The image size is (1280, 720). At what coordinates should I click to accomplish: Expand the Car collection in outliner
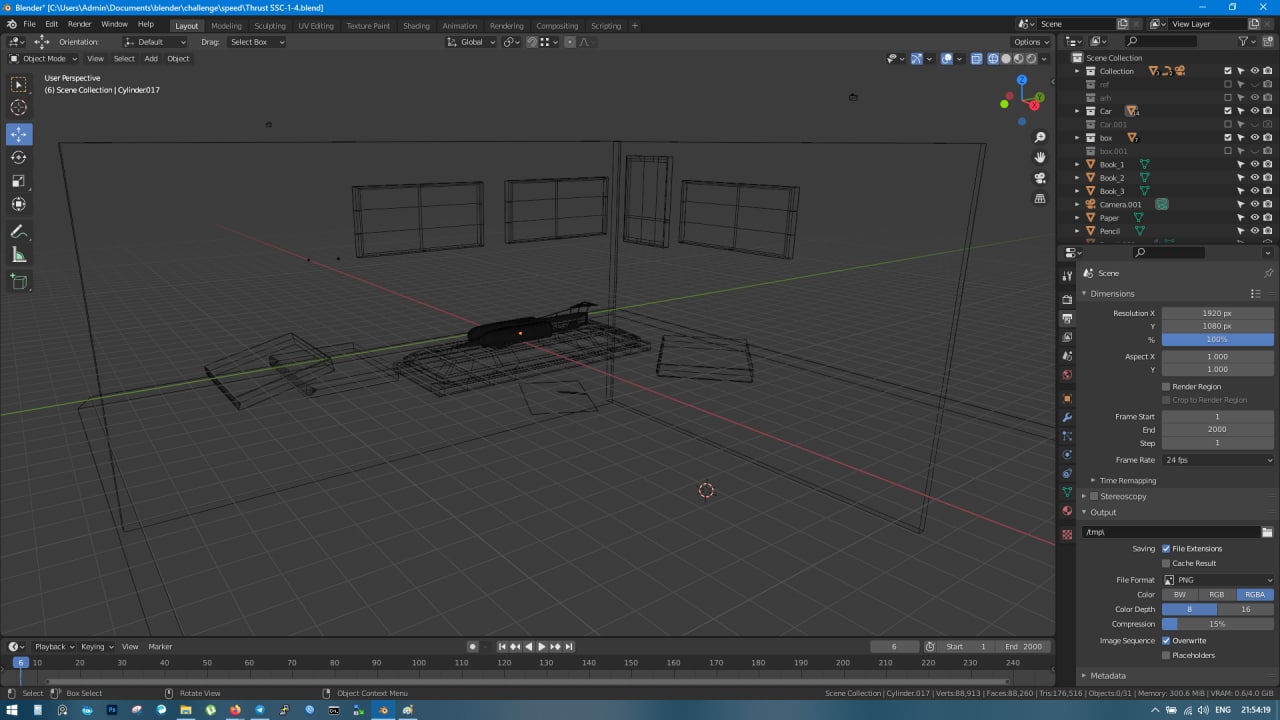point(1077,111)
